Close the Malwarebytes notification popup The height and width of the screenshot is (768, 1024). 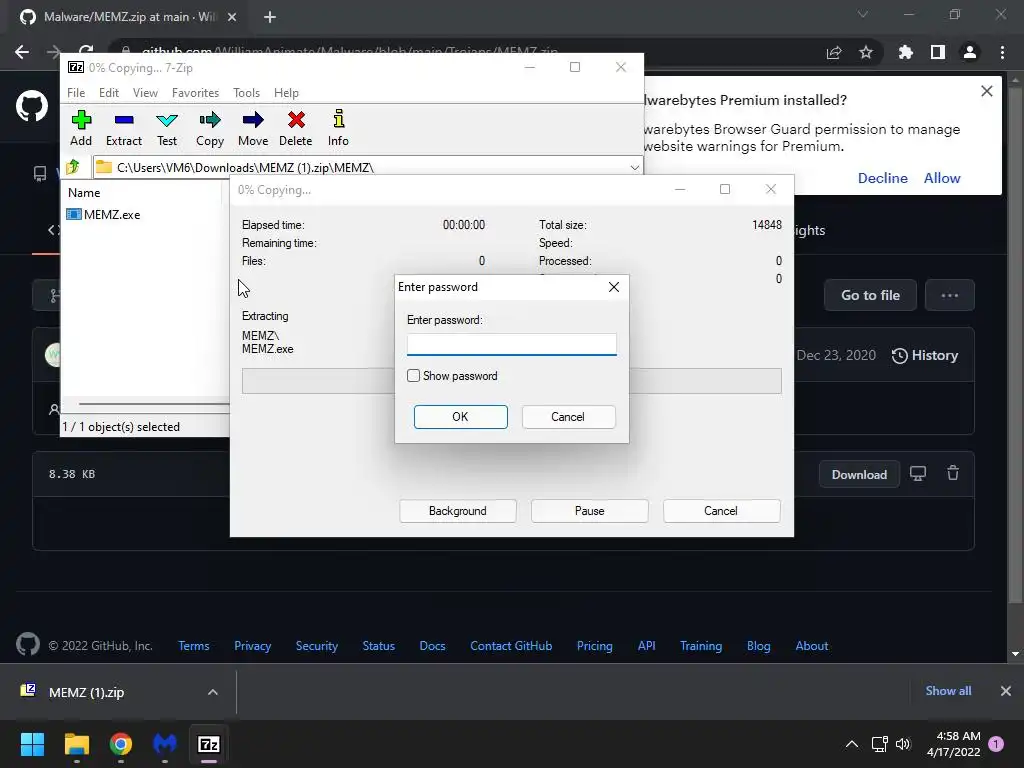tap(987, 91)
